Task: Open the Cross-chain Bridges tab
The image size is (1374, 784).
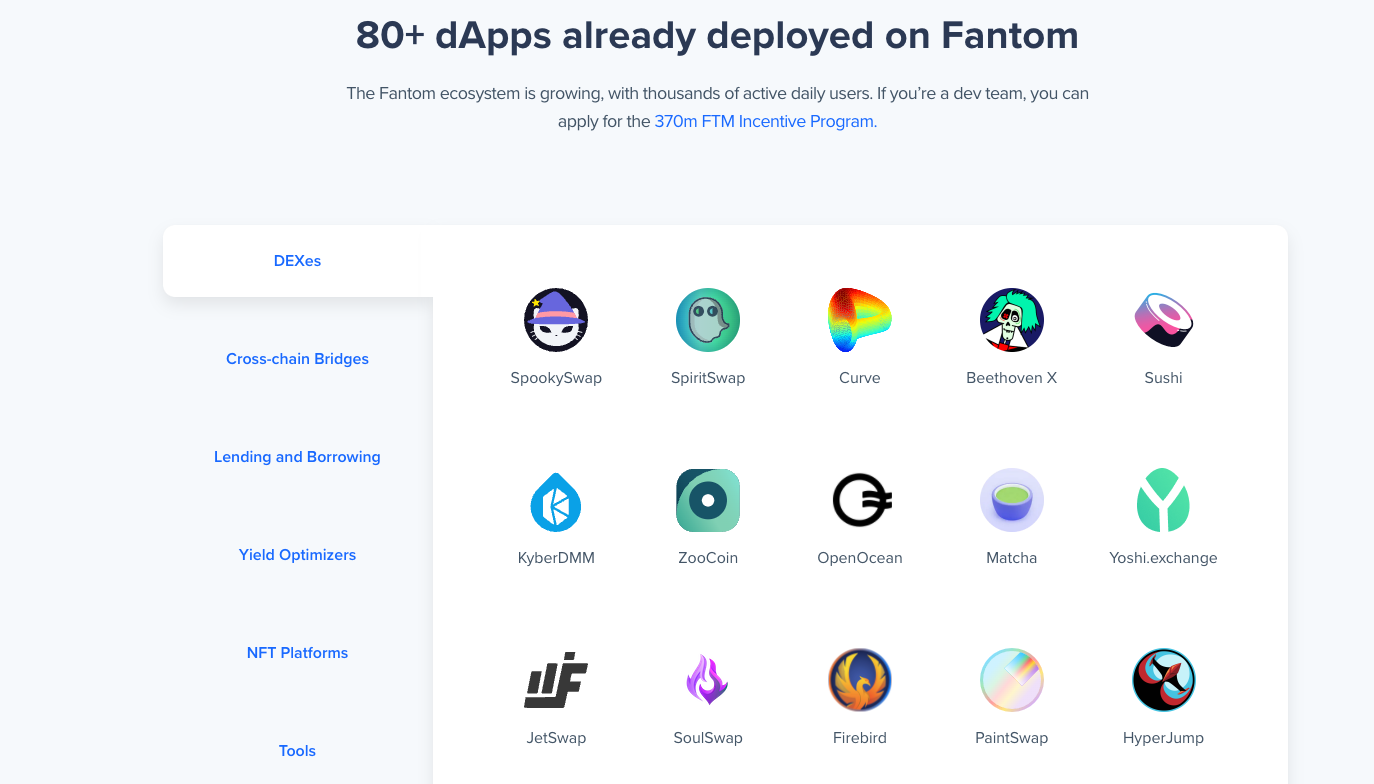Action: pos(298,359)
